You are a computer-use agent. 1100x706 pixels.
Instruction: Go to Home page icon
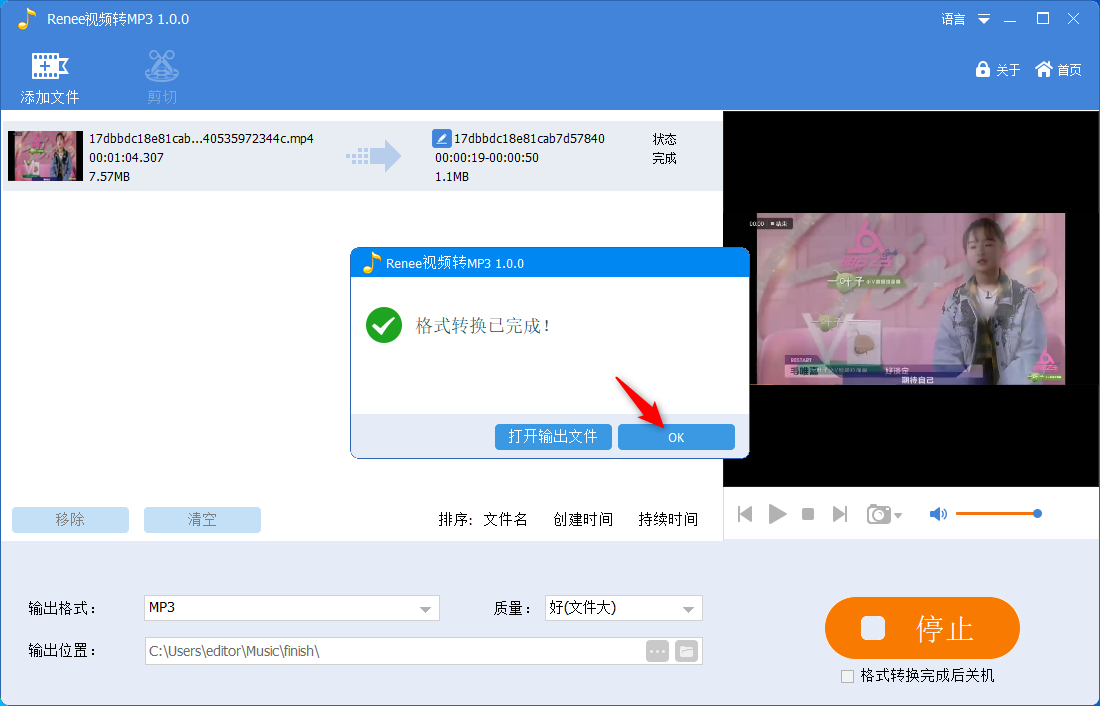pyautogui.click(x=1044, y=69)
